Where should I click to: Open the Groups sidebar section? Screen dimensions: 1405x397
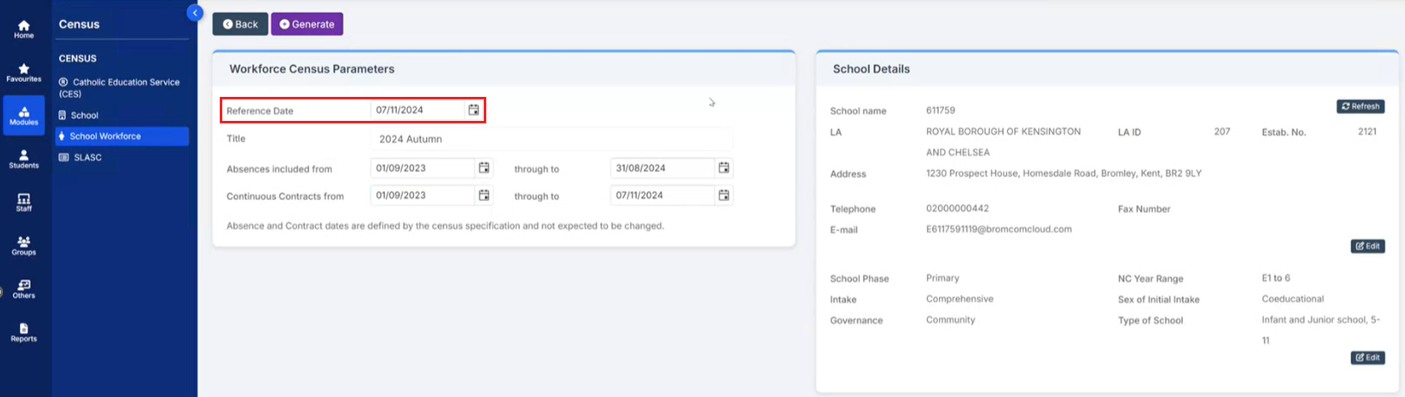pyautogui.click(x=24, y=246)
